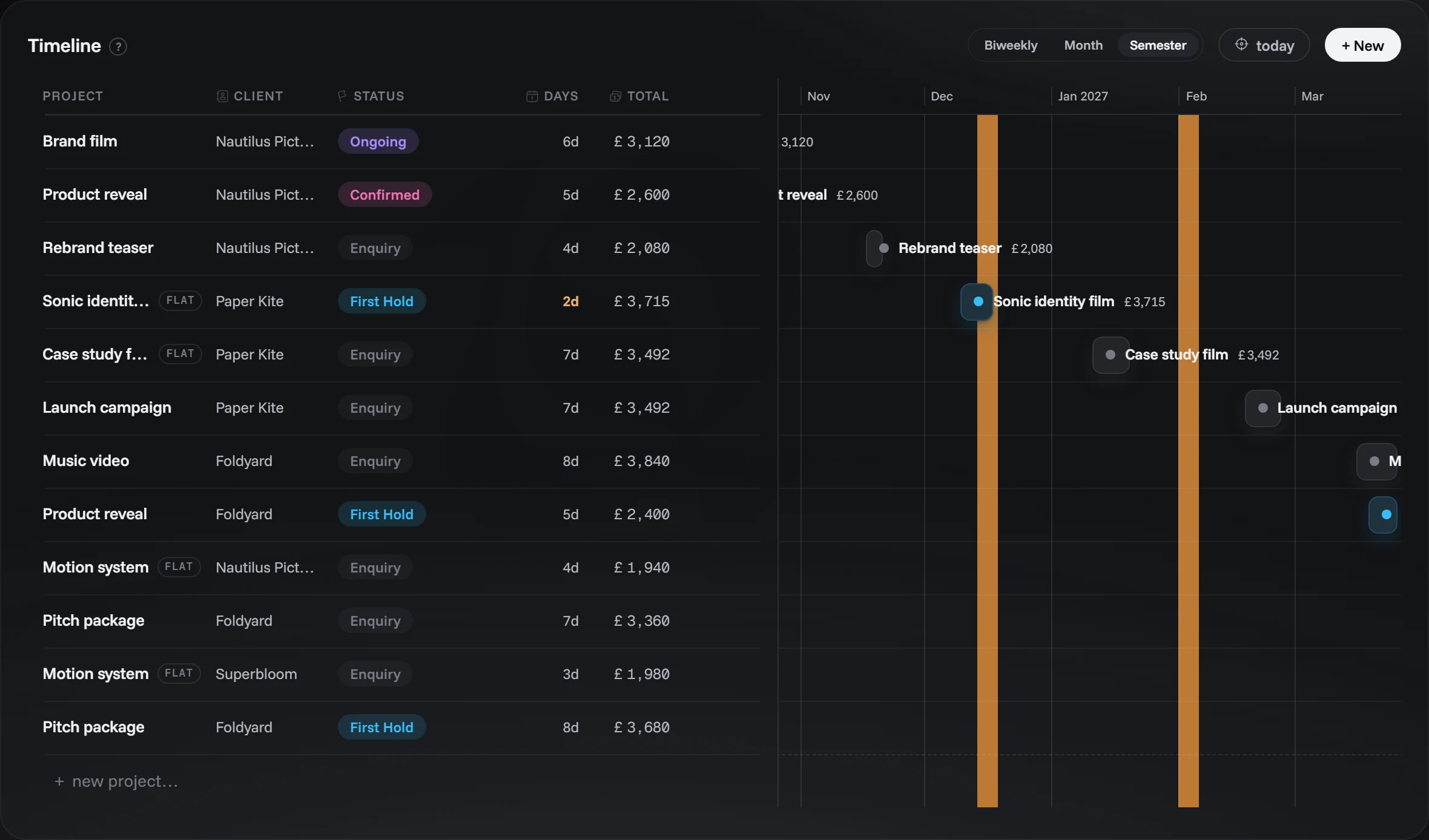Click the Timeline help question mark icon
The height and width of the screenshot is (840, 1429).
118,47
